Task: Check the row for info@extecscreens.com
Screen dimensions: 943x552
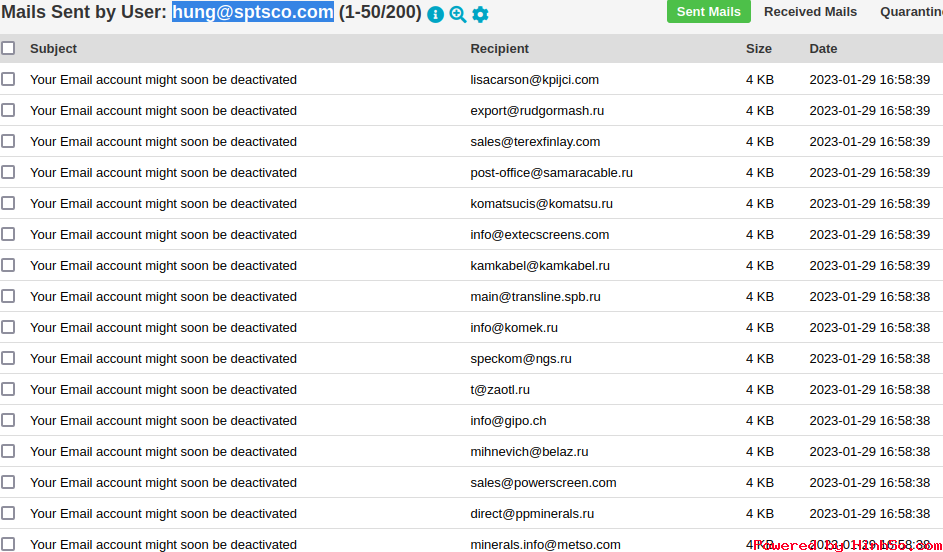Action: pos(8,235)
